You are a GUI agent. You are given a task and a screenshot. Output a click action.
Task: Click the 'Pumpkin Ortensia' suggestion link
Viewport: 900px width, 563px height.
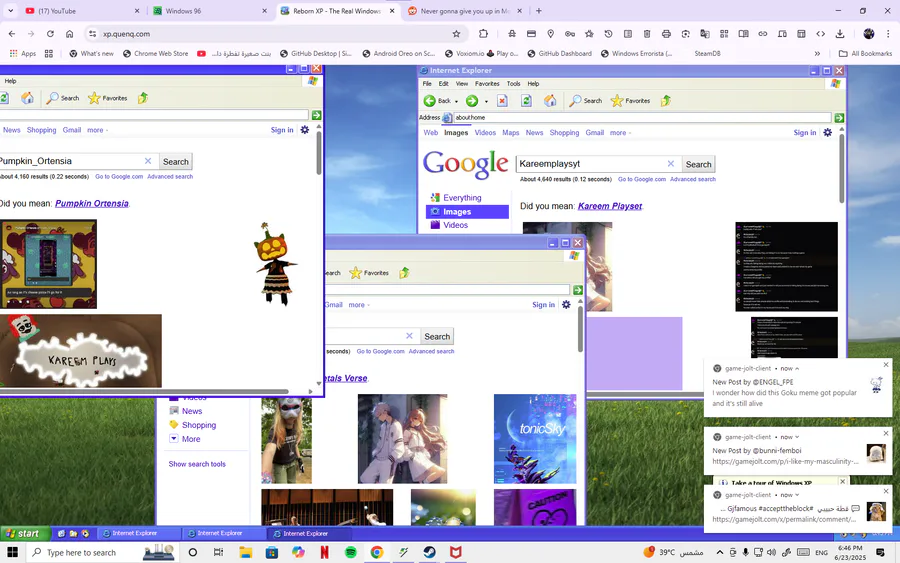pos(92,203)
